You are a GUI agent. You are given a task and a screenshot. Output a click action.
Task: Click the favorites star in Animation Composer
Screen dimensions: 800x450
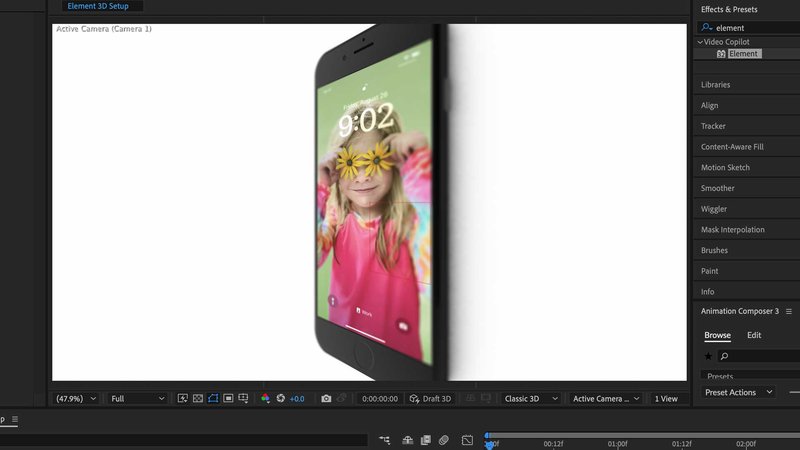708,356
